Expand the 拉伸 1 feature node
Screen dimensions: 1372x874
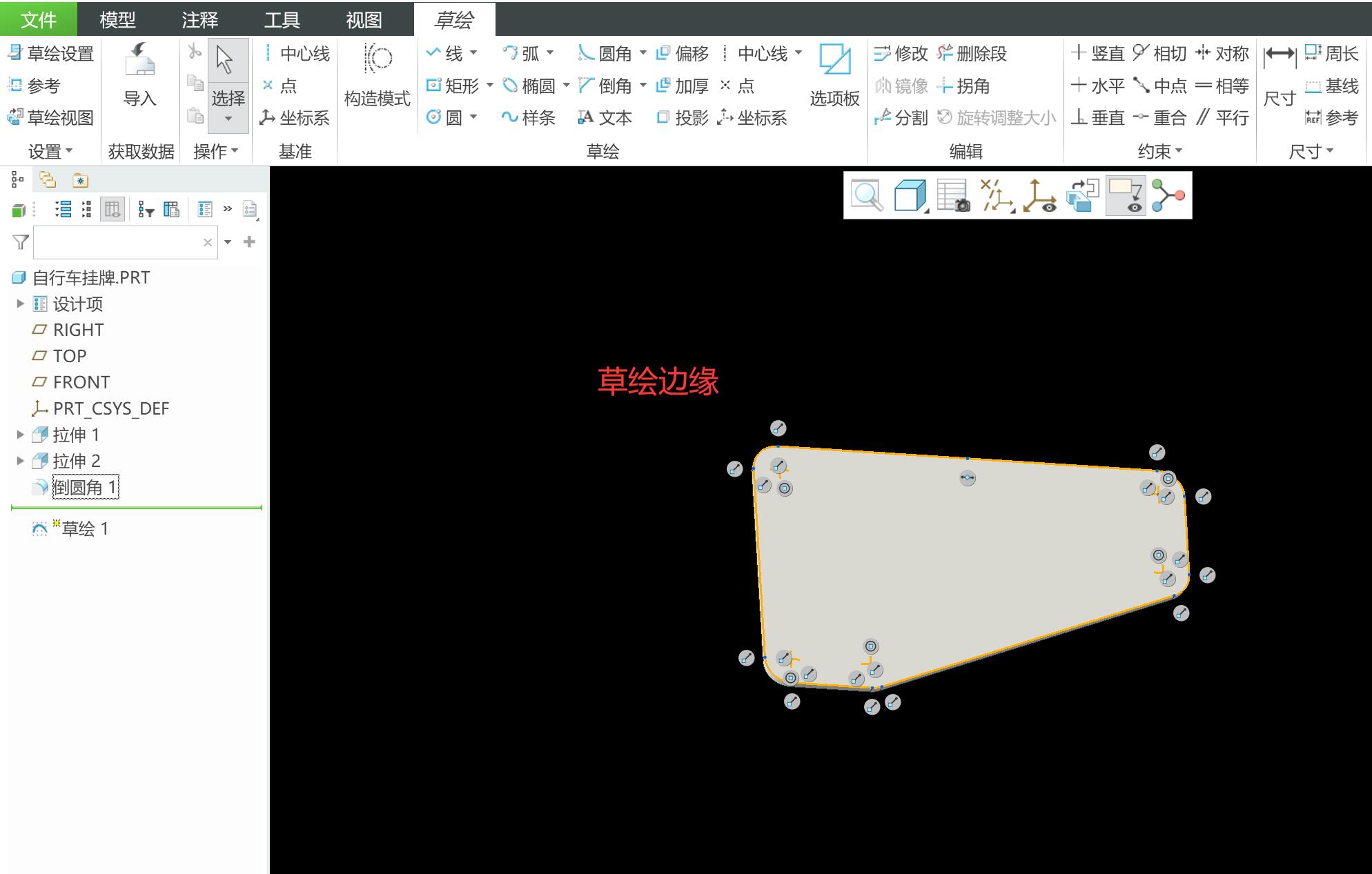[x=20, y=435]
